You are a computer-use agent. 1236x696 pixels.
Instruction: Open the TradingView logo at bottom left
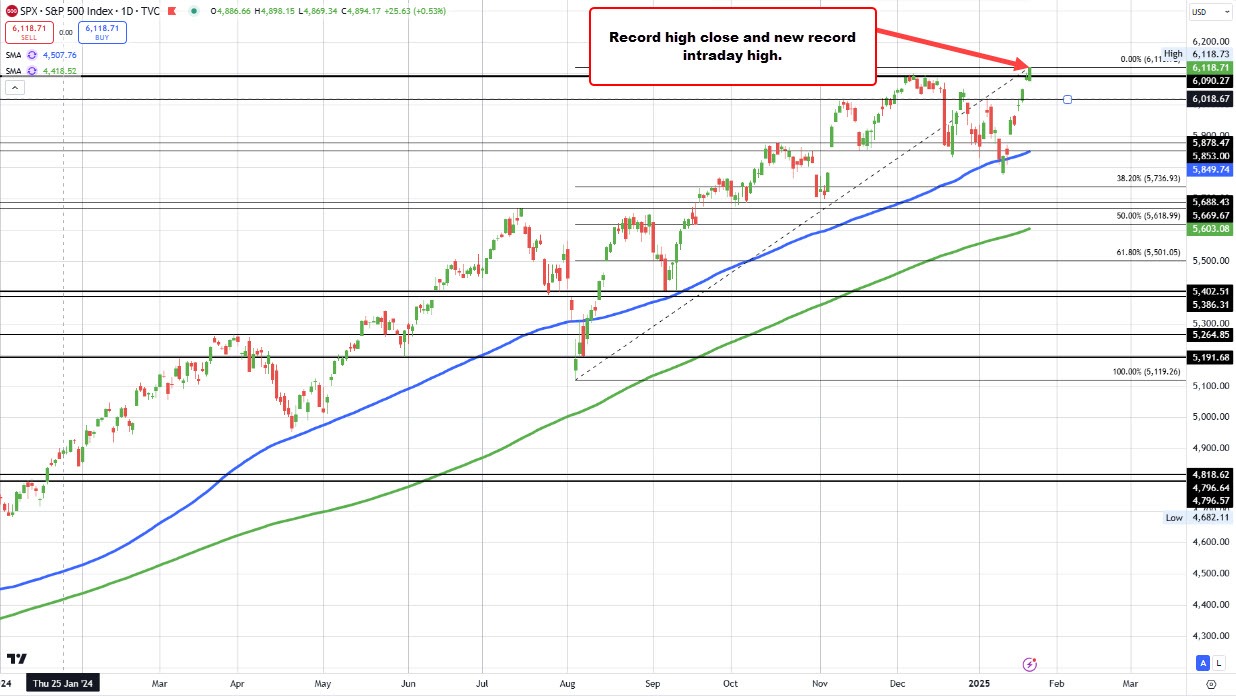point(15,660)
